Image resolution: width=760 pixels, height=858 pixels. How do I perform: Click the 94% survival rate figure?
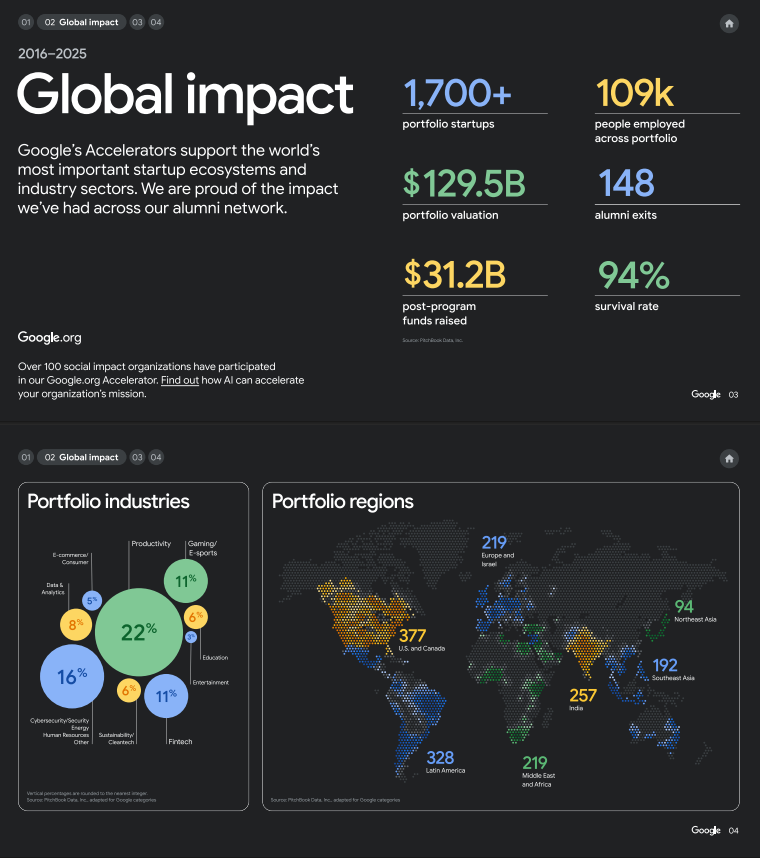634,275
